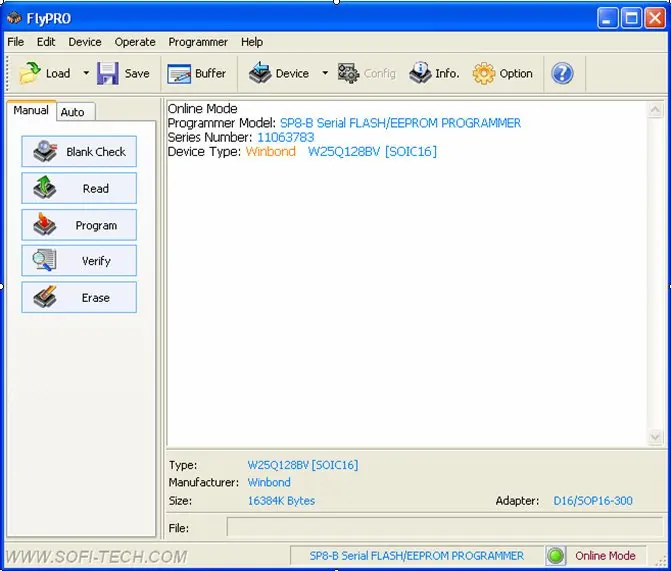Screen dimensions: 671x571
Task: Click the Type value W25Q128BV [SOIC16]
Action: pyautogui.click(x=303, y=465)
